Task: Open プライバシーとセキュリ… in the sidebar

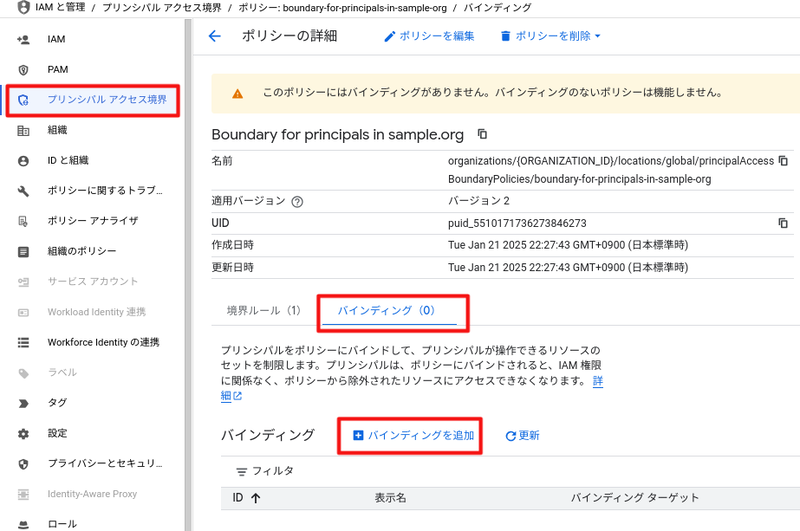Action: pyautogui.click(x=105, y=463)
